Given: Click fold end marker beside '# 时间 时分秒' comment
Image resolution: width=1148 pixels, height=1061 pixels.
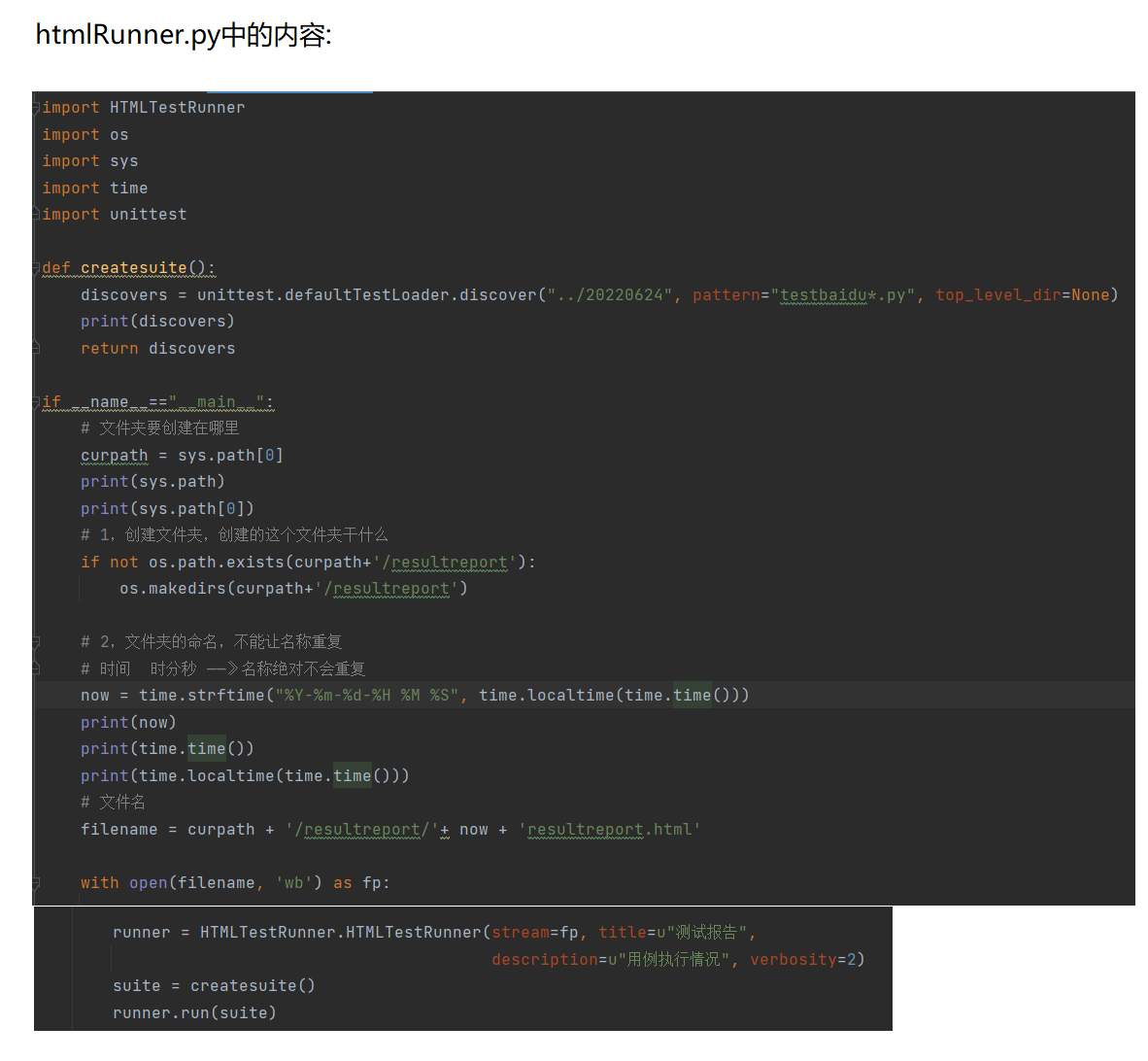Looking at the screenshot, I should click(x=36, y=667).
